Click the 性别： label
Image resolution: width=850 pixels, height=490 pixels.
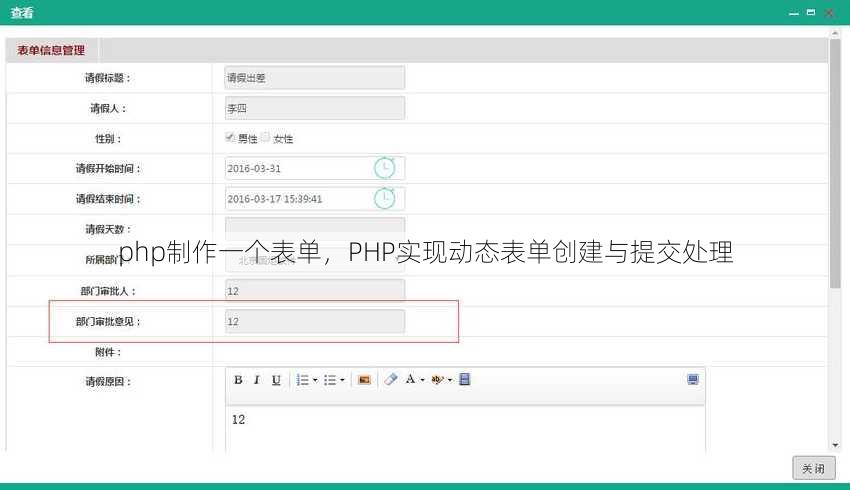pyautogui.click(x=108, y=139)
